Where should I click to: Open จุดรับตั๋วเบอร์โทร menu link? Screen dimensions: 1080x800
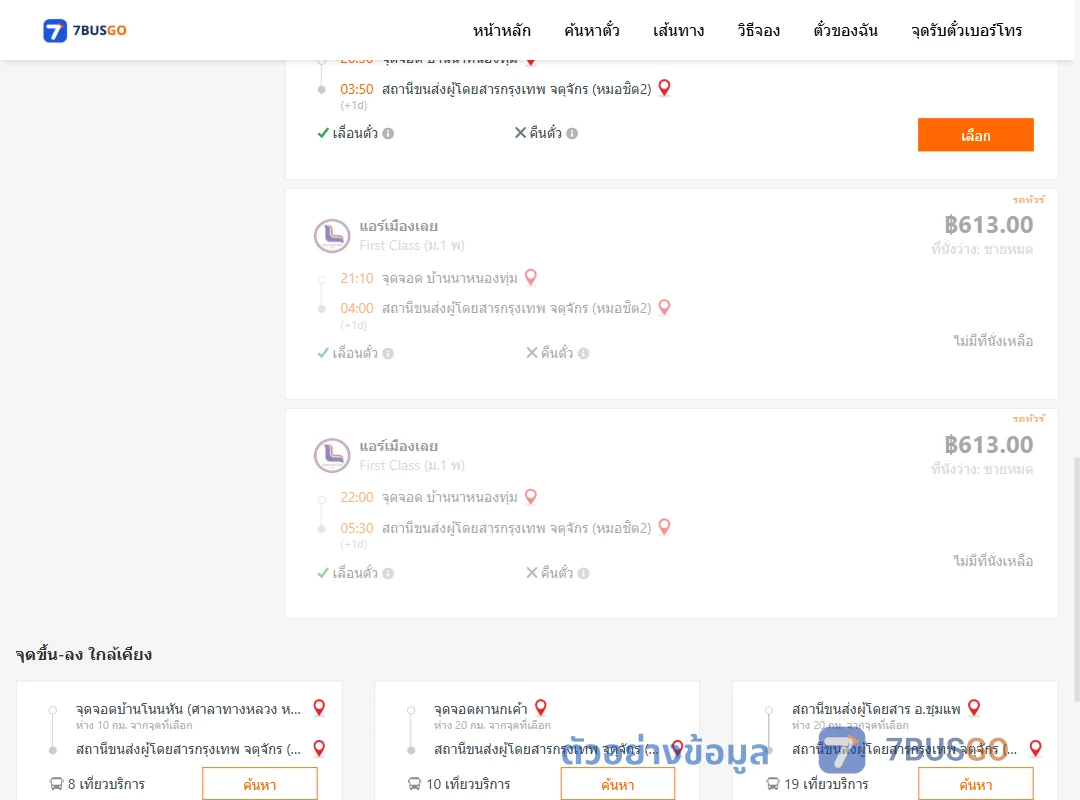pos(966,30)
